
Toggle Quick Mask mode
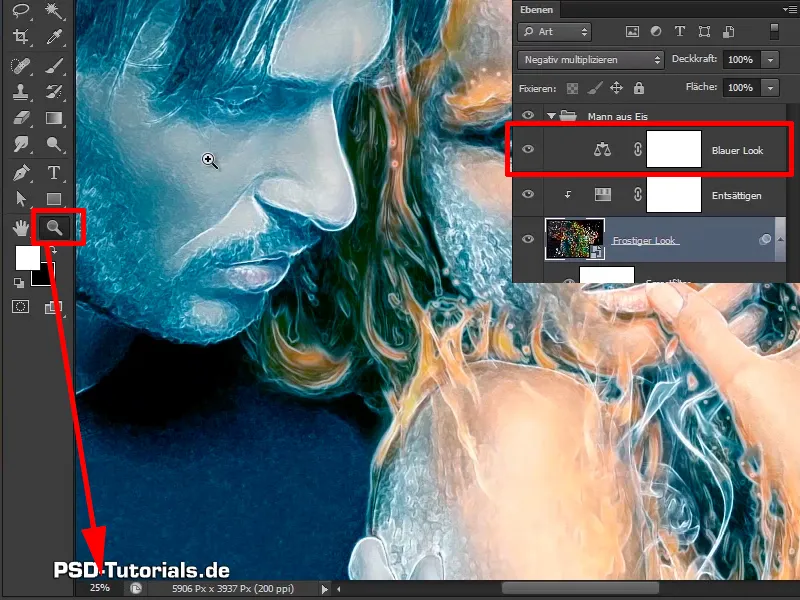(x=20, y=307)
